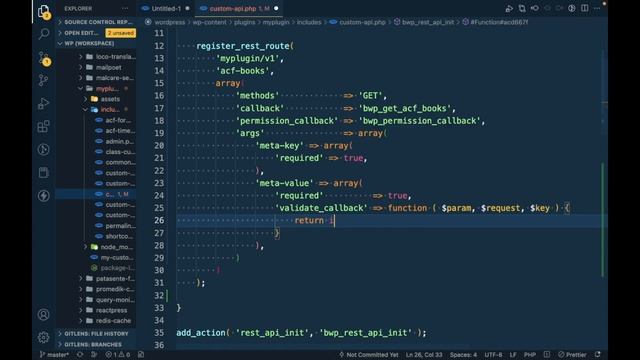Screen dimensions: 640x360
Task: Open the Extensions view
Action: (x=43, y=127)
